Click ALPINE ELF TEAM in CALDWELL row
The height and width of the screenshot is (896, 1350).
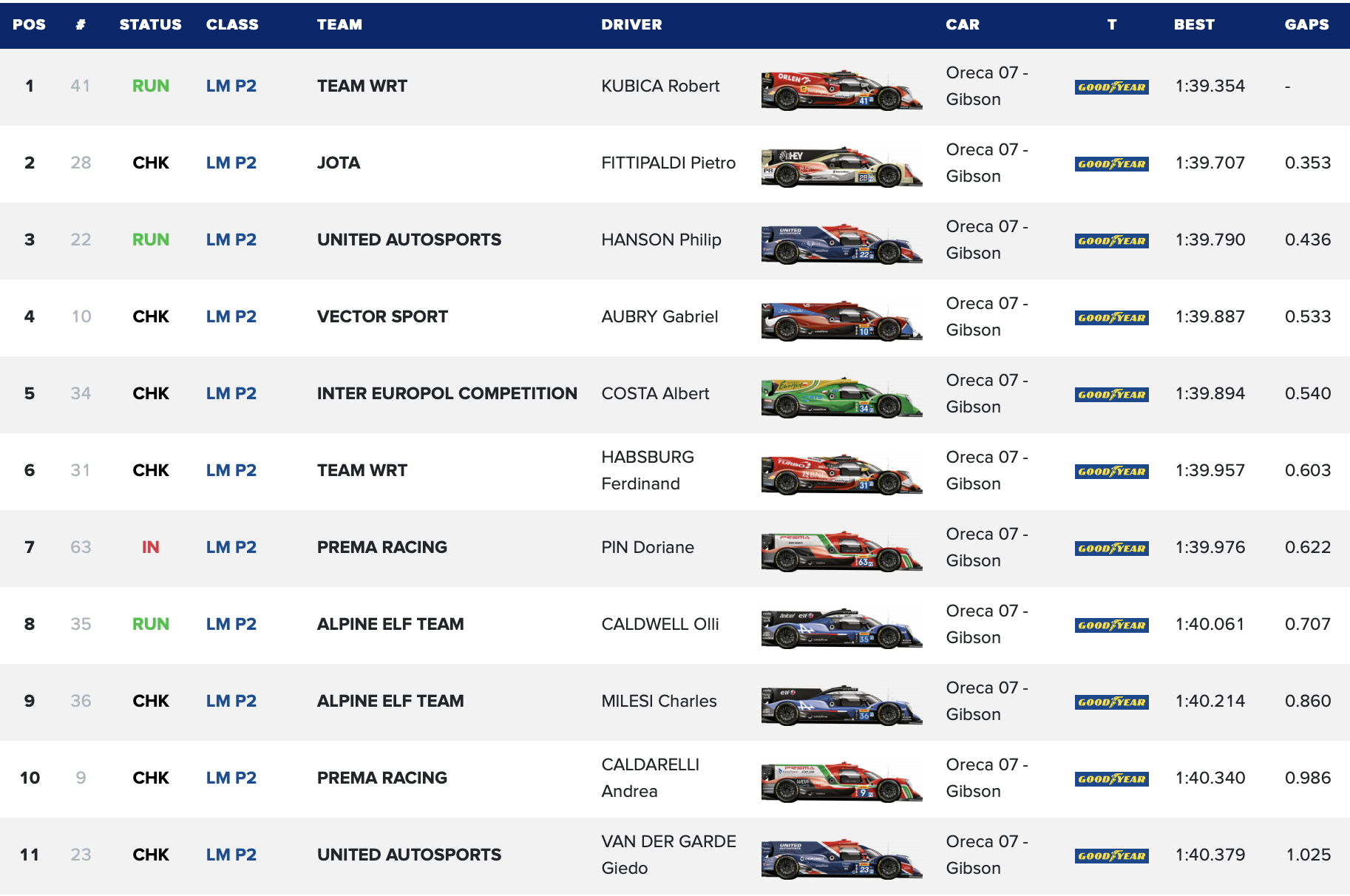click(x=390, y=624)
